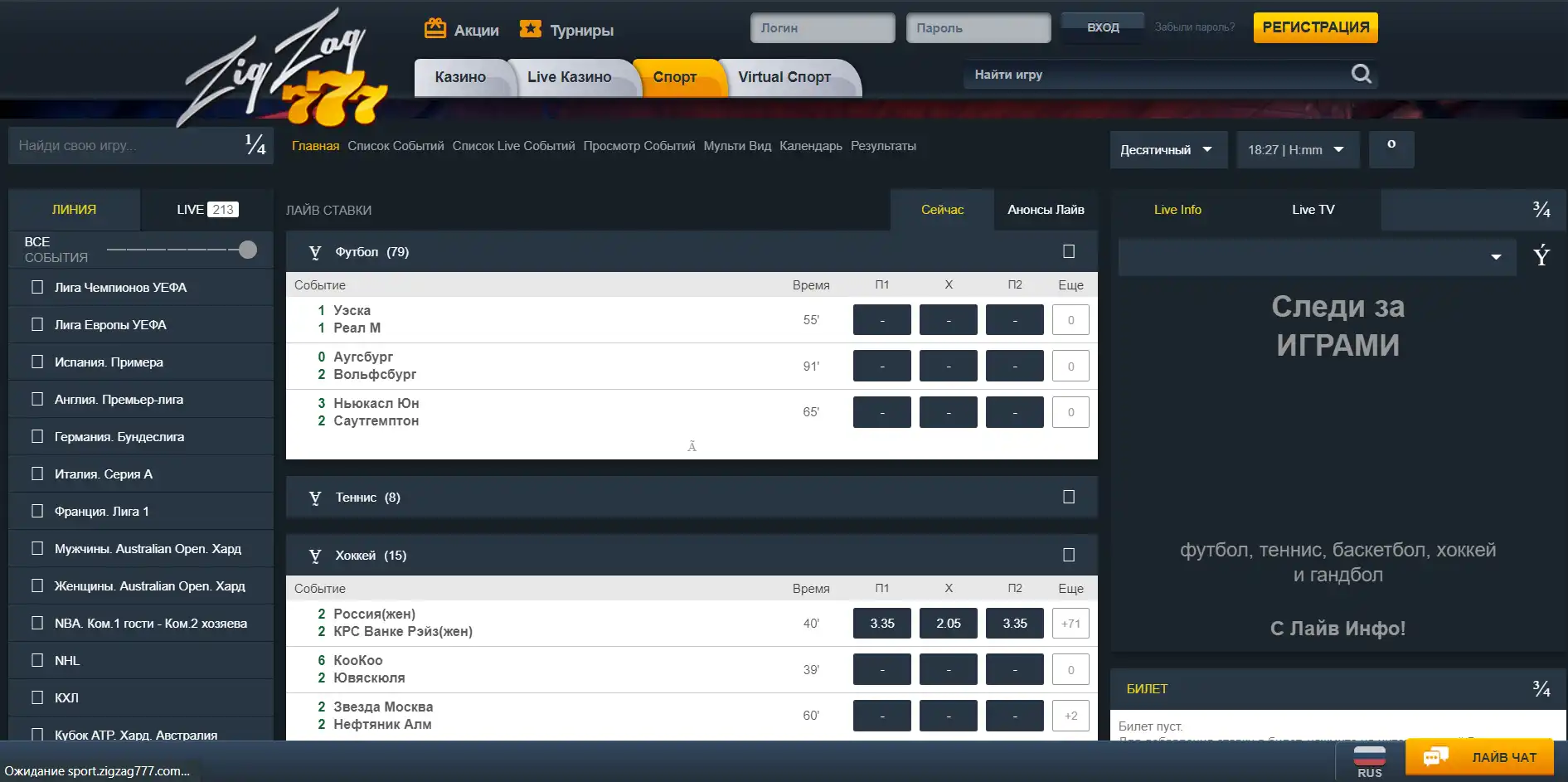
Task: Click the Акции gift icon
Action: tap(435, 29)
